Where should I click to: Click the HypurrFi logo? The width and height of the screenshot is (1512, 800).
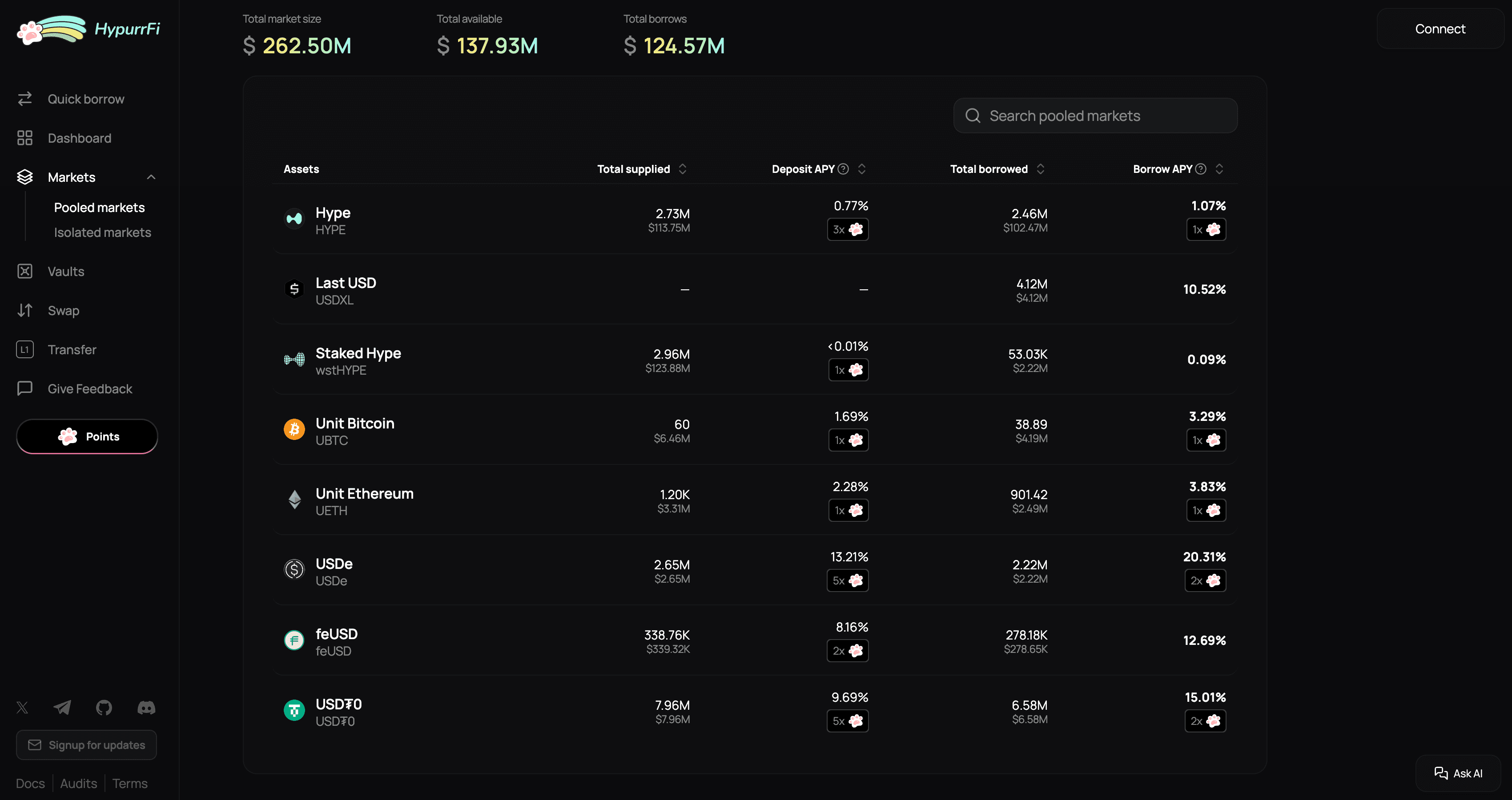(88, 29)
